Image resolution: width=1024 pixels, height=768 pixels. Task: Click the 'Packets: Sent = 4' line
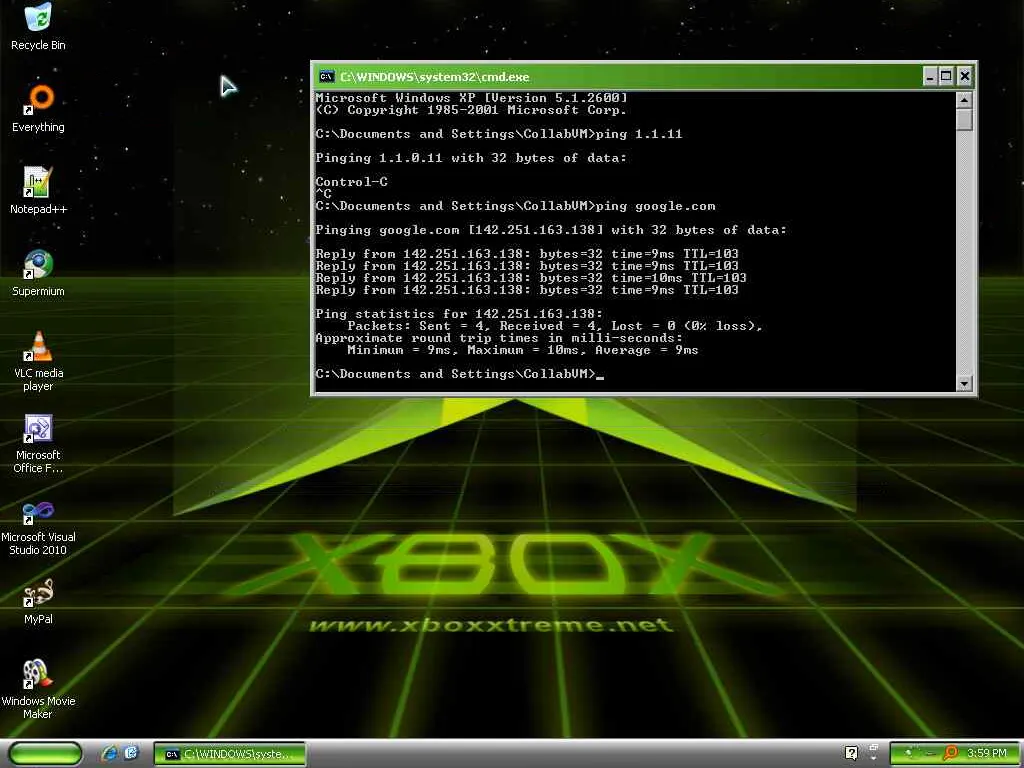tap(555, 326)
